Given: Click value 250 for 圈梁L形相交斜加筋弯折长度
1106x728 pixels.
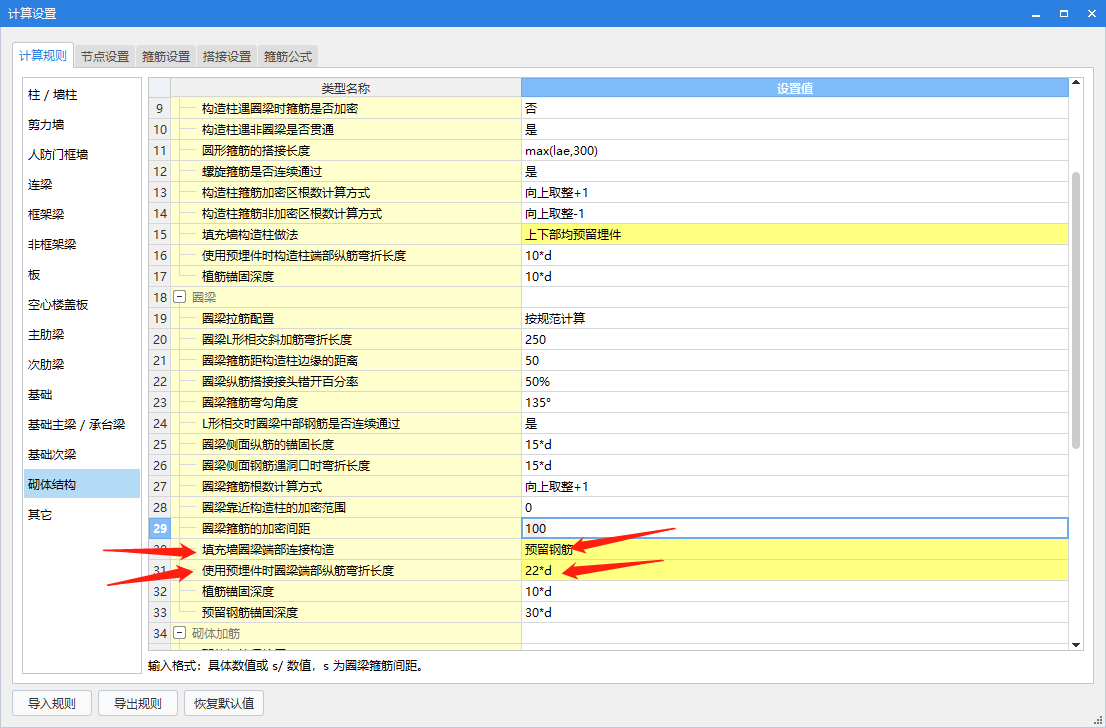Looking at the screenshot, I should pos(795,340).
